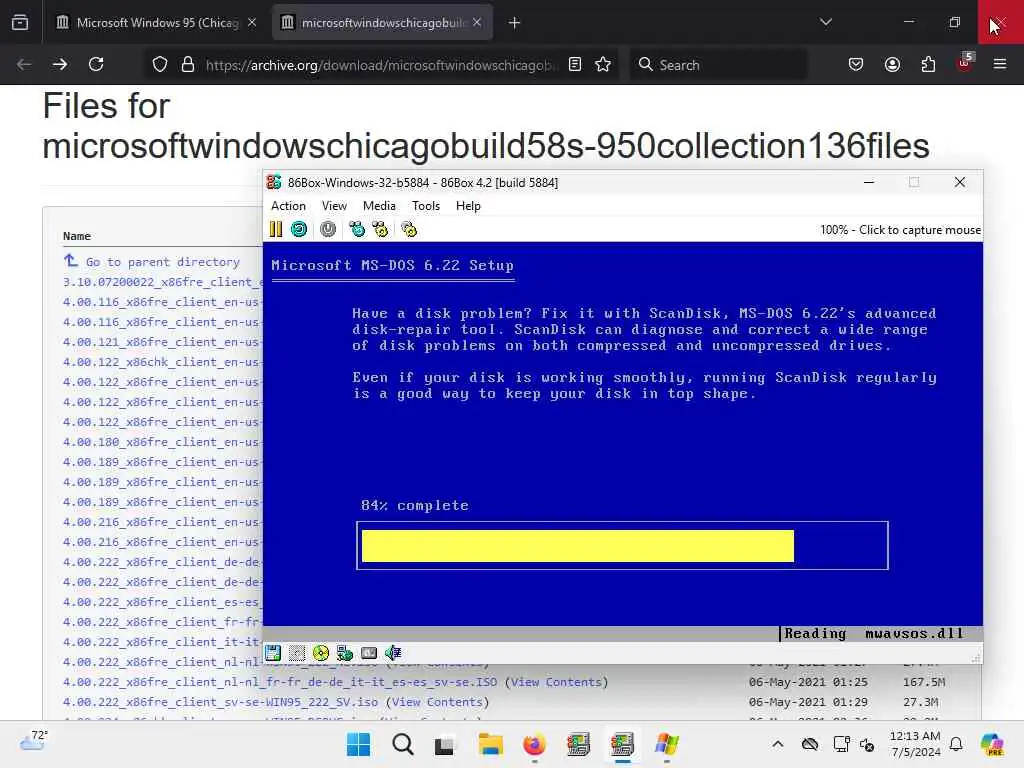View Contents of the nl-nl_fr-fr multi-language ISO
The height and width of the screenshot is (768, 1024).
pyautogui.click(x=556, y=682)
